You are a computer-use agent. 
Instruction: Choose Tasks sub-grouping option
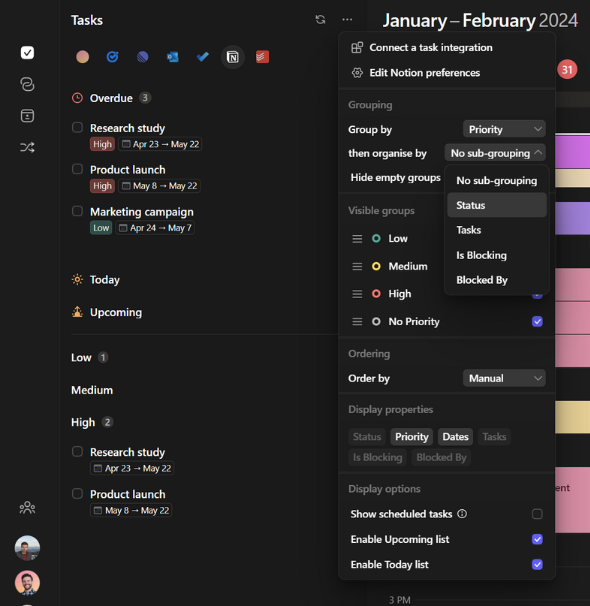[x=496, y=230]
